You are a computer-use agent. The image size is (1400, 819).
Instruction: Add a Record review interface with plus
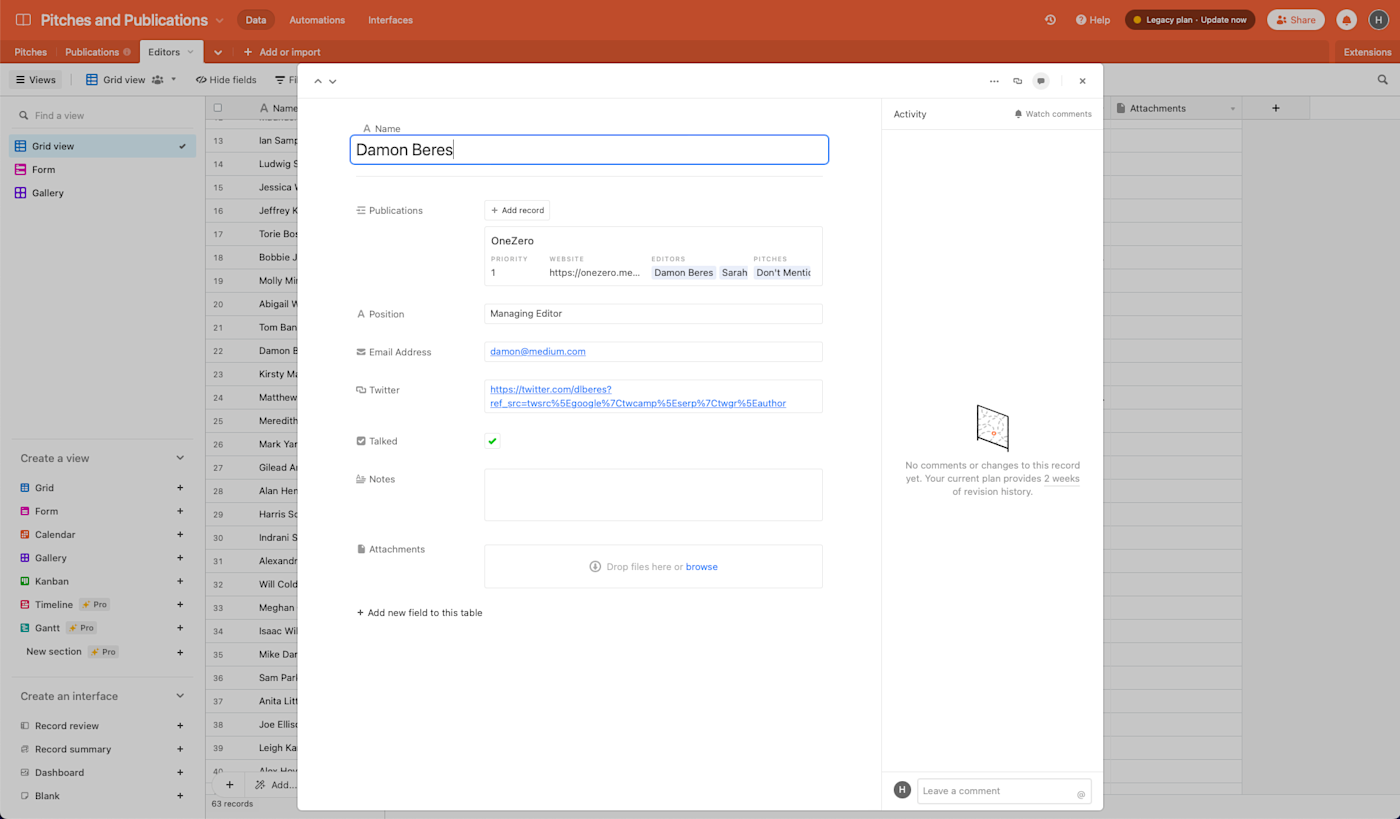click(x=180, y=726)
